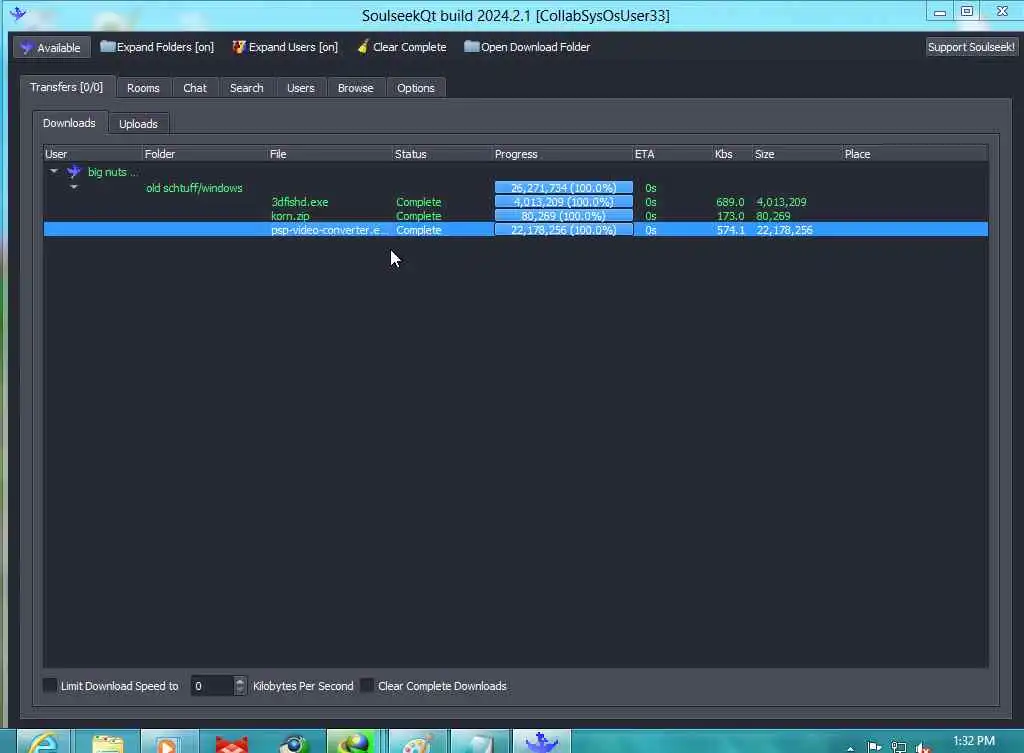Sort by the Folder column header
The height and width of the screenshot is (753, 1024).
tap(204, 154)
